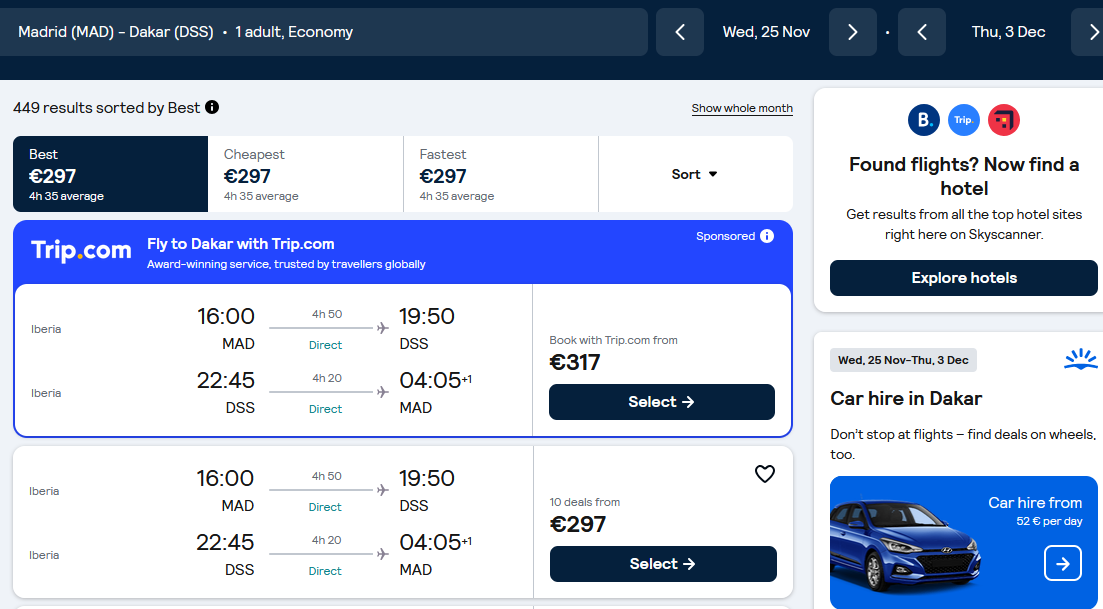Click the Trip. round logo icon
Viewport: 1103px width, 609px height.
click(964, 120)
